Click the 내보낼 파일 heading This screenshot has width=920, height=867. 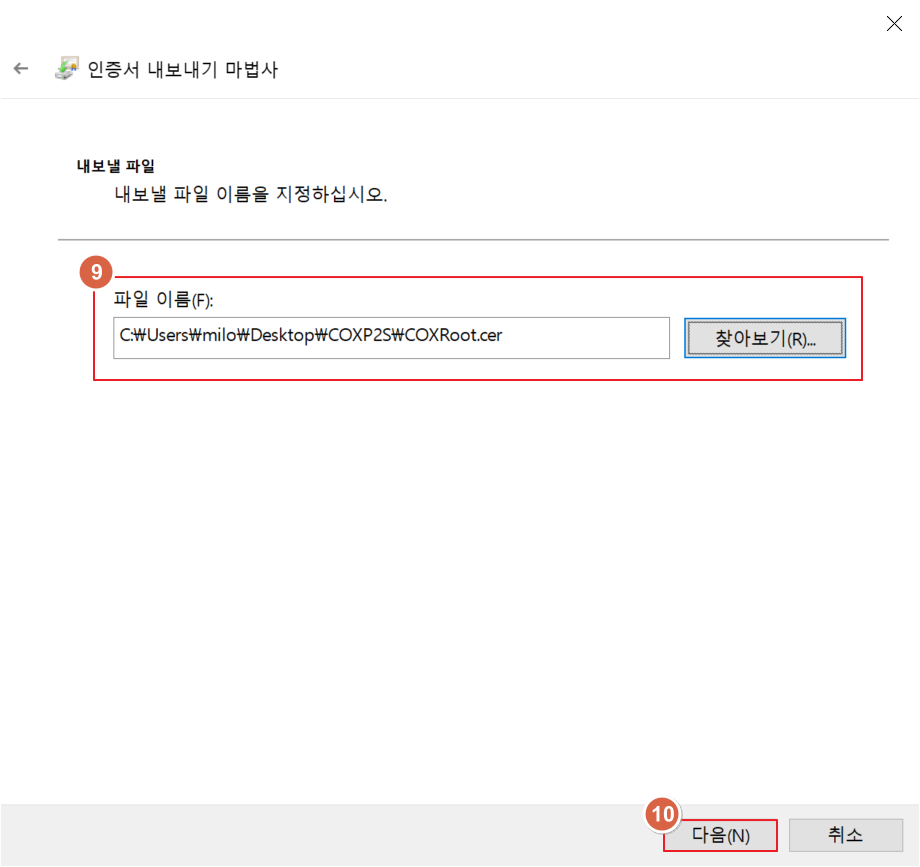[116, 166]
